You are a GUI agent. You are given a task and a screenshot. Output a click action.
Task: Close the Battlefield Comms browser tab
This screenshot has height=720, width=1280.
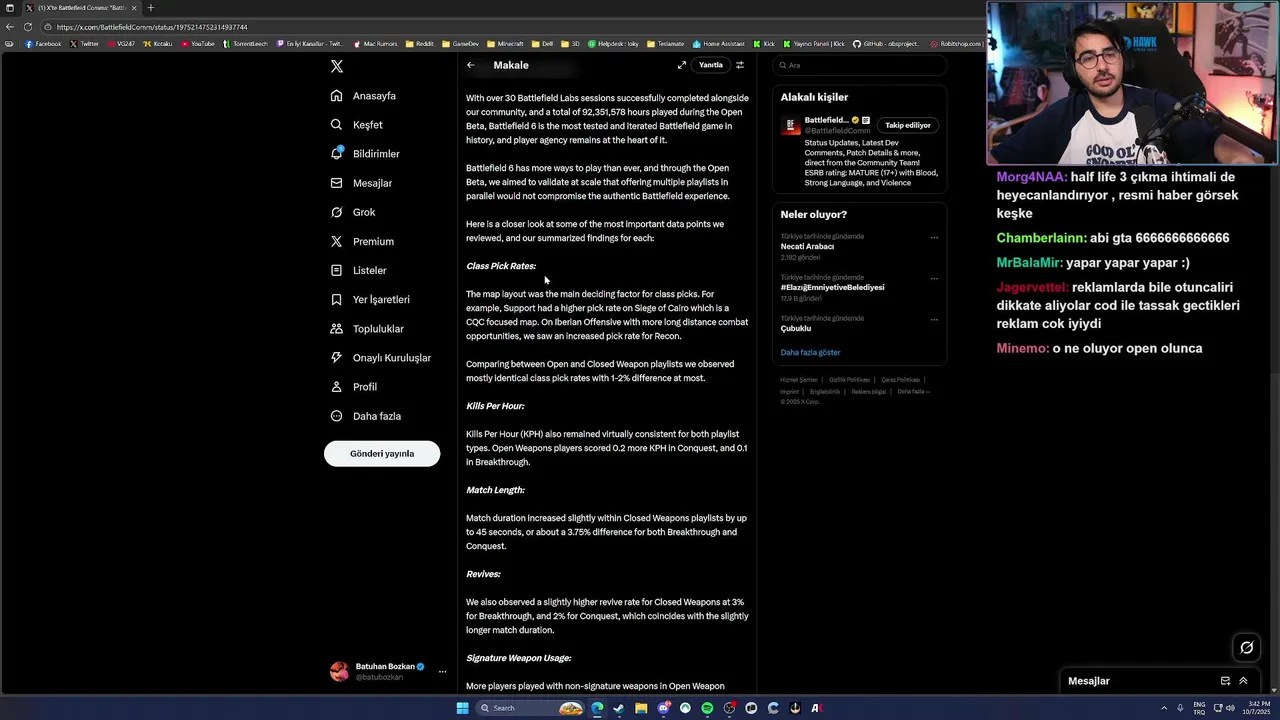click(134, 8)
